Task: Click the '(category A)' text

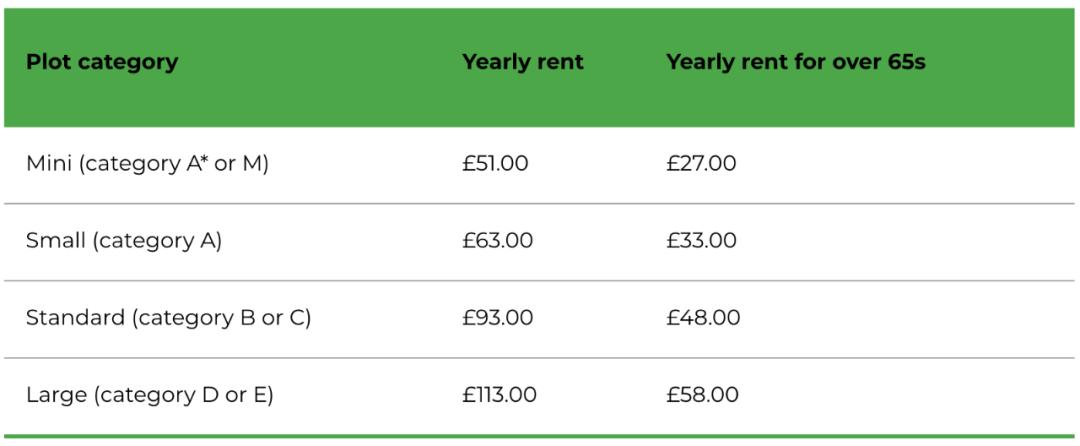Action: point(157,241)
